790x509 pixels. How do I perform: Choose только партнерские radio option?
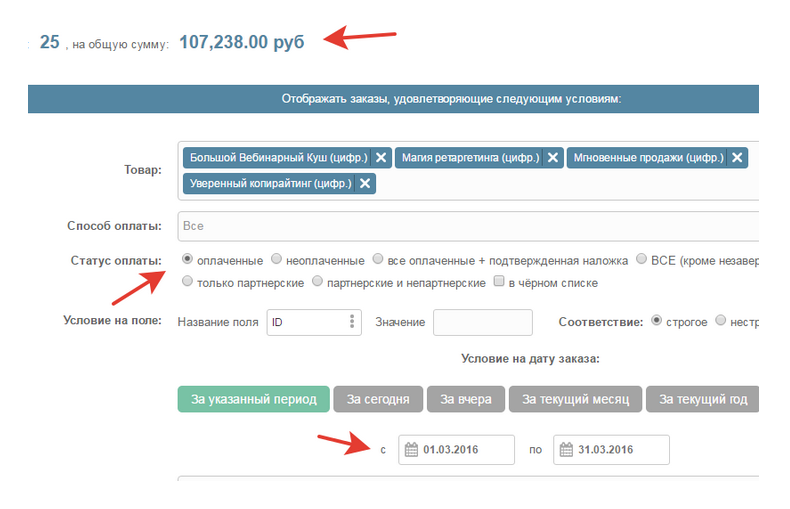coord(187,281)
